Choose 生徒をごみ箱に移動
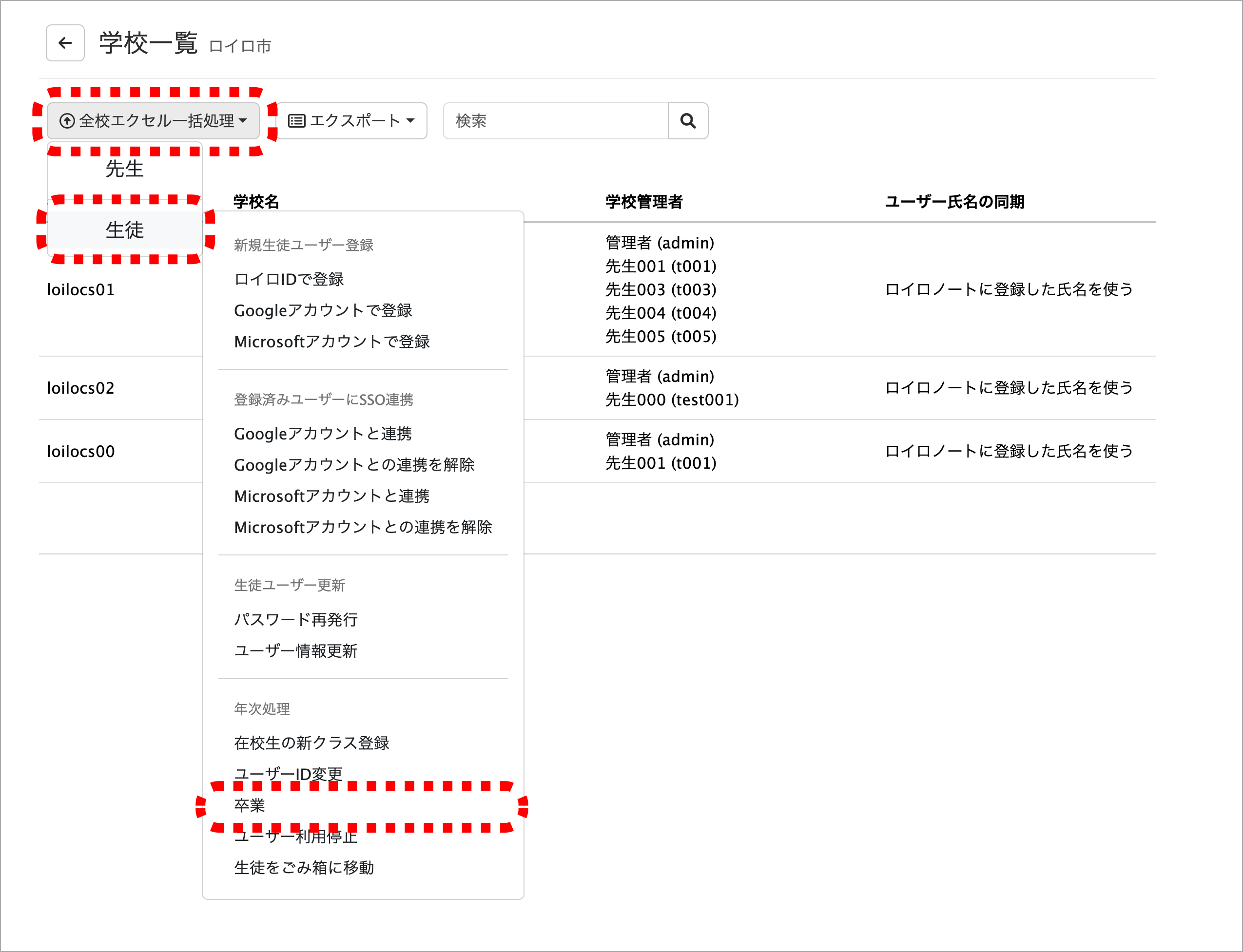Viewport: 1243px width, 952px height. click(304, 868)
